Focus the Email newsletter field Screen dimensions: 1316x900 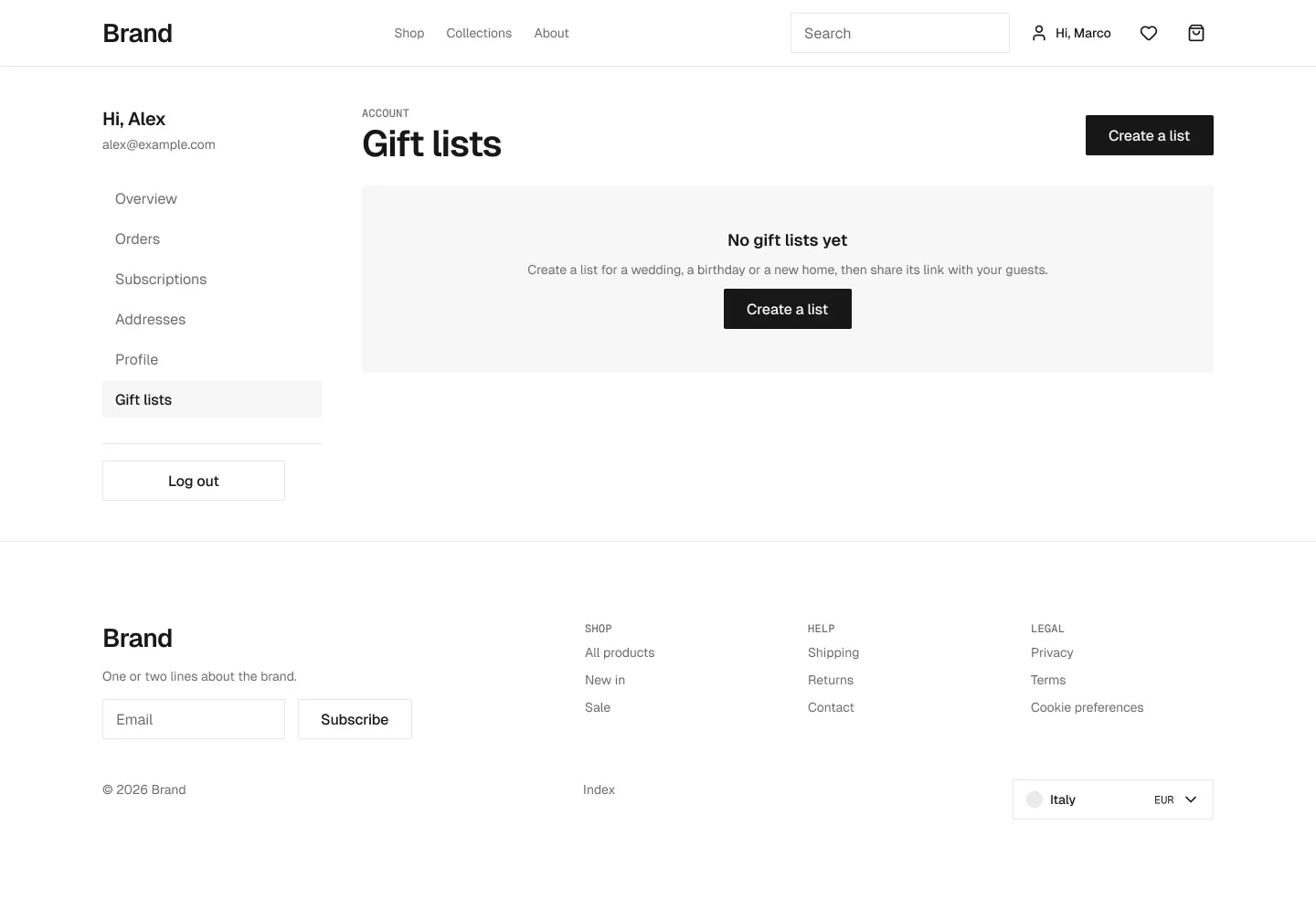[194, 719]
